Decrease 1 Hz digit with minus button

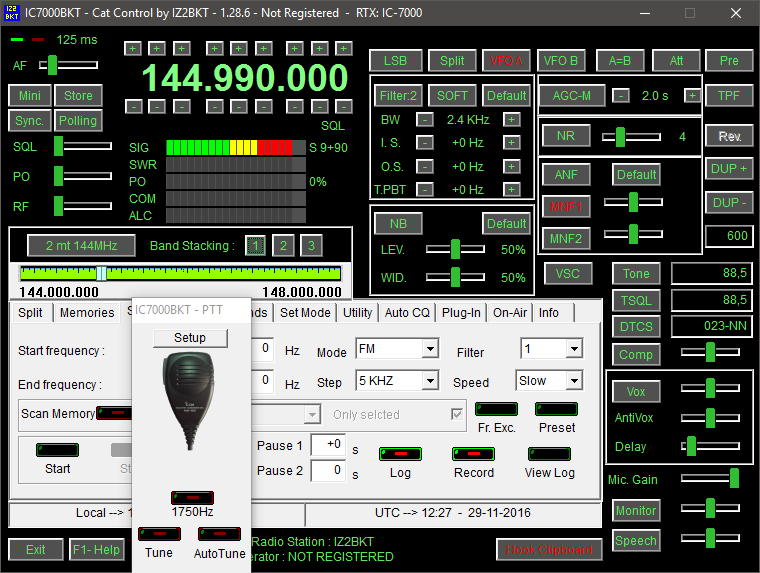[x=344, y=106]
